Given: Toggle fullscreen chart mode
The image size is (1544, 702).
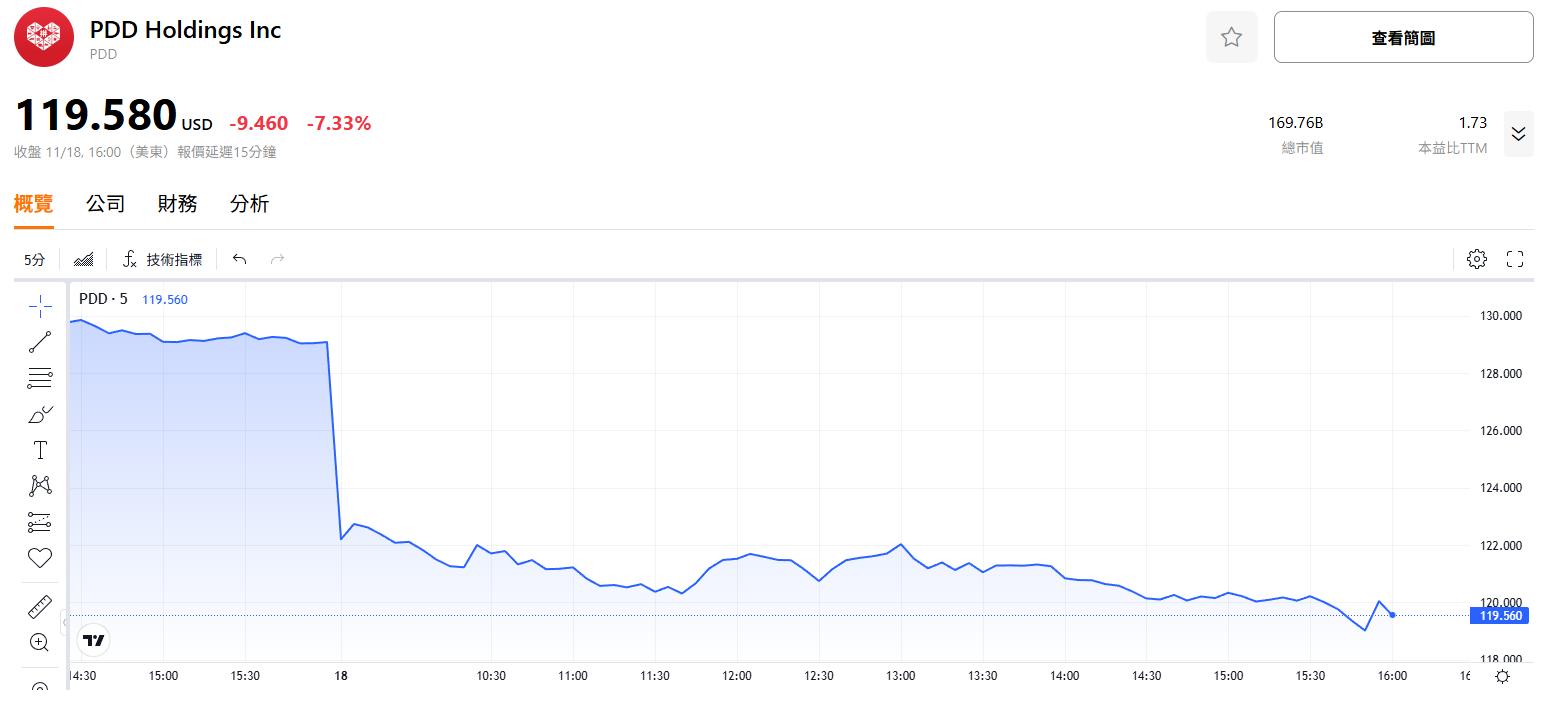Looking at the screenshot, I should [1514, 260].
